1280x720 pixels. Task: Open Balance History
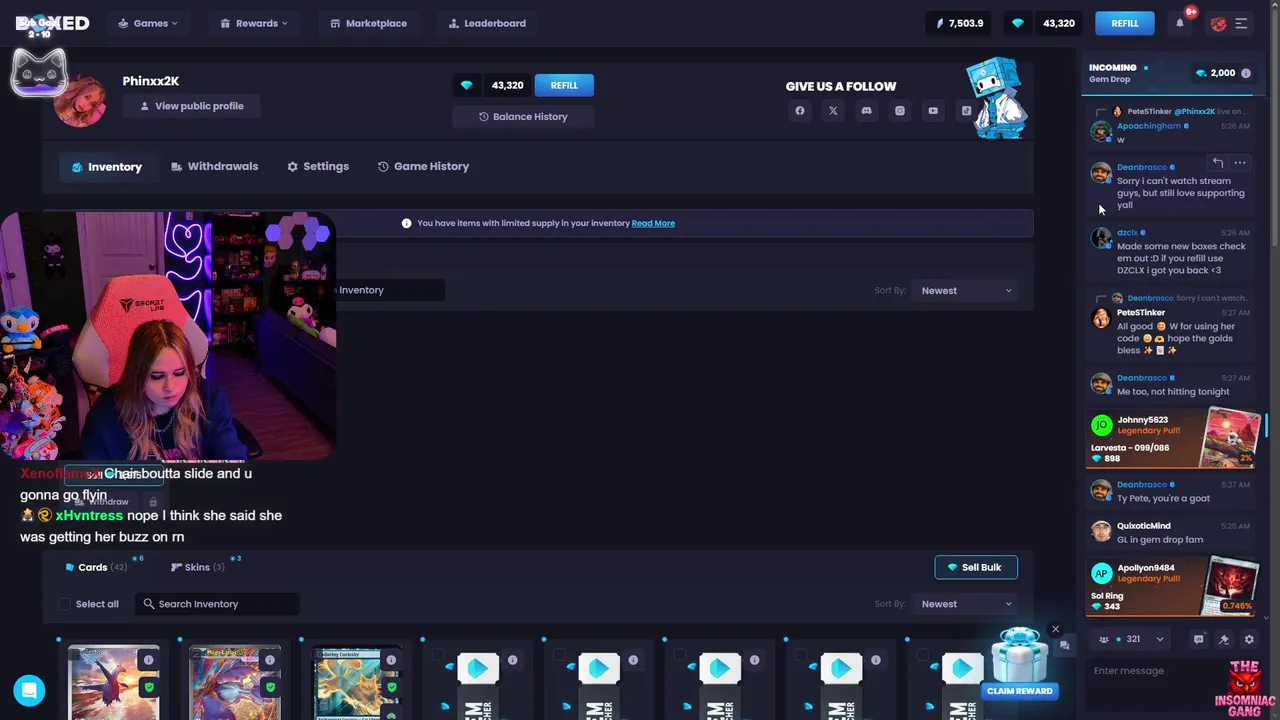click(523, 117)
